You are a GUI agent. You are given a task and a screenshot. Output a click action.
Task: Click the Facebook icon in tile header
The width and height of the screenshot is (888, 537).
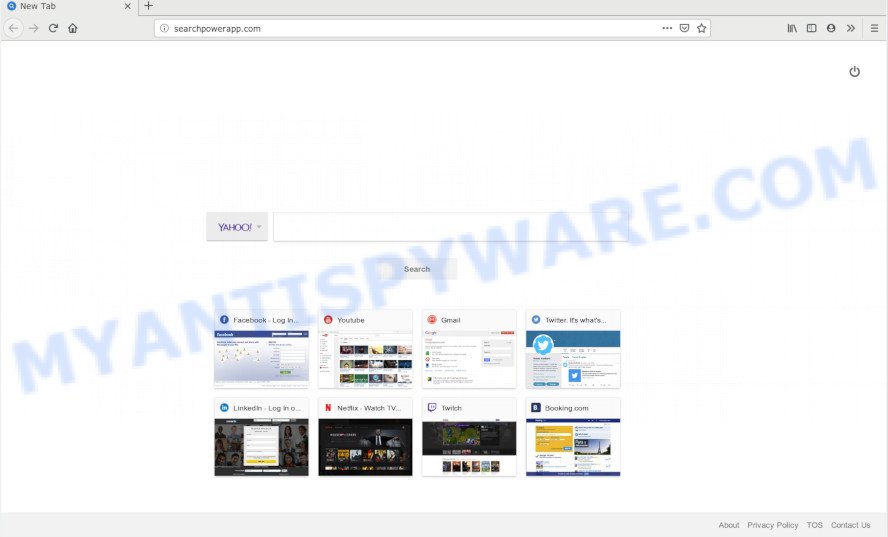point(224,320)
